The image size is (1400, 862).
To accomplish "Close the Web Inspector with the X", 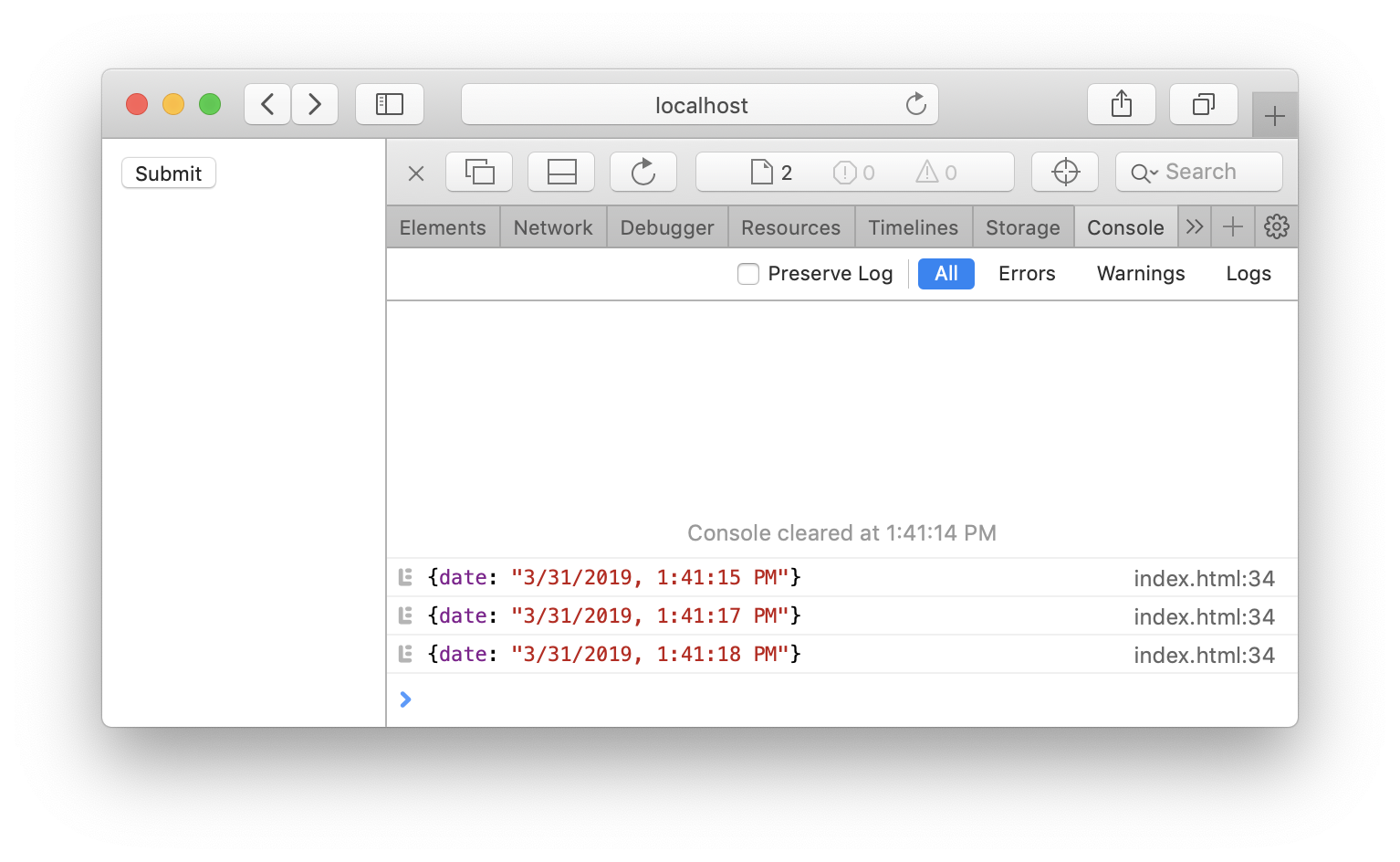I will [416, 173].
